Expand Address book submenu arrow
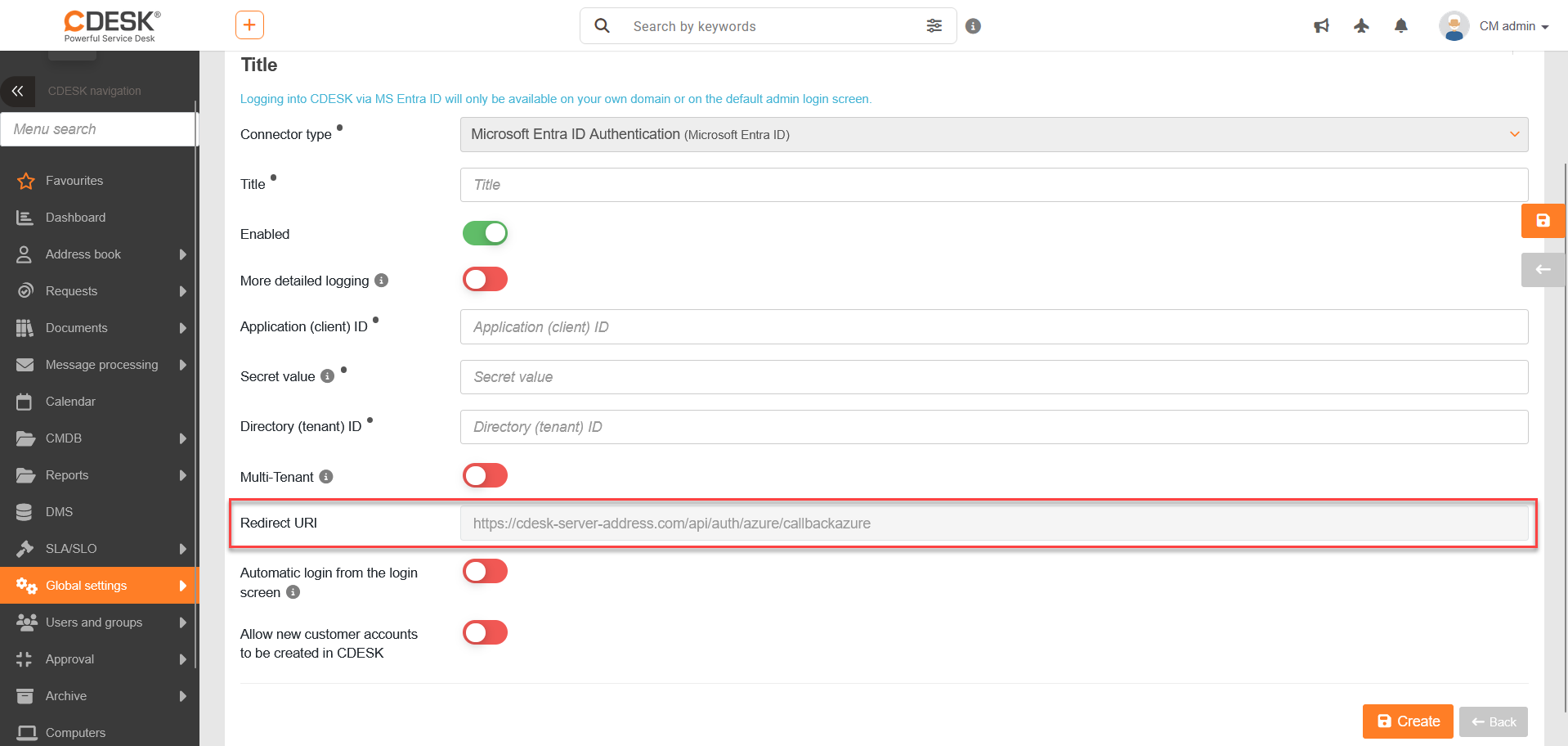1568x746 pixels. pos(182,254)
